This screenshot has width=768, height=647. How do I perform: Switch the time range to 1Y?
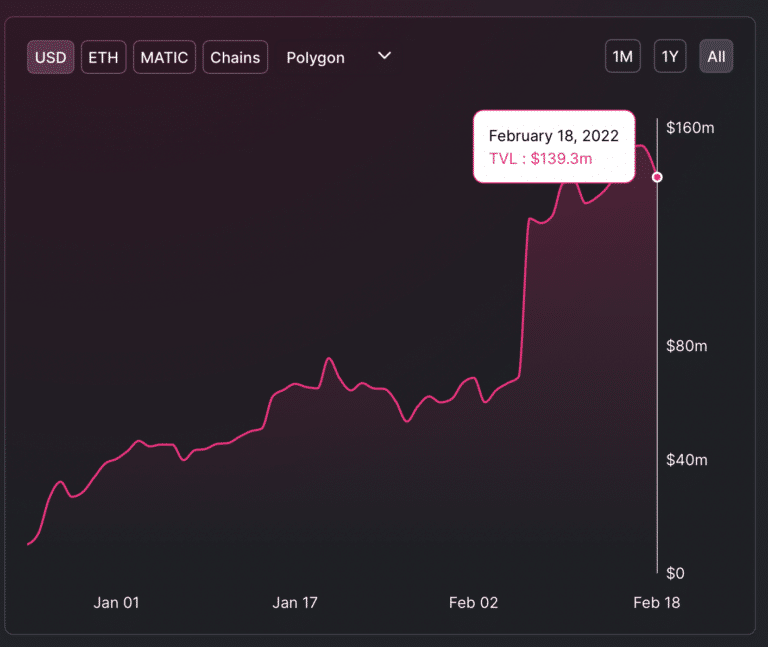670,57
